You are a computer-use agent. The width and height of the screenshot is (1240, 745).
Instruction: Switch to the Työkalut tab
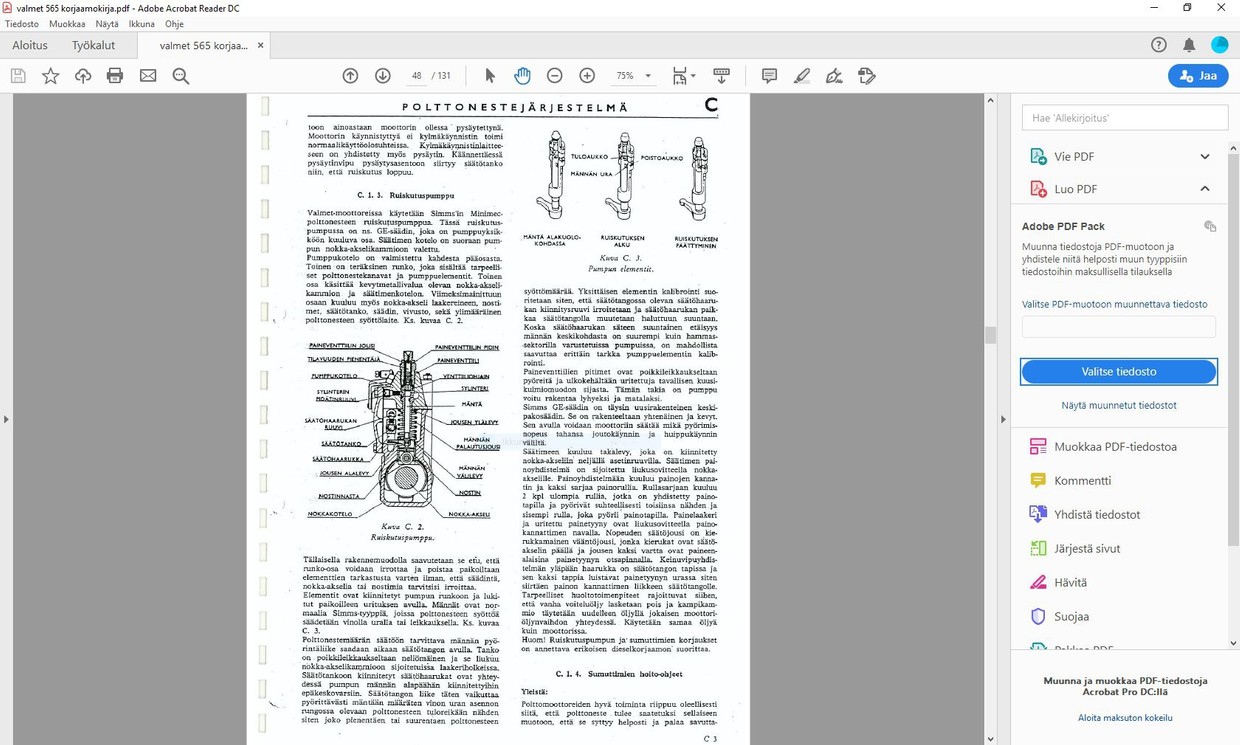click(93, 45)
